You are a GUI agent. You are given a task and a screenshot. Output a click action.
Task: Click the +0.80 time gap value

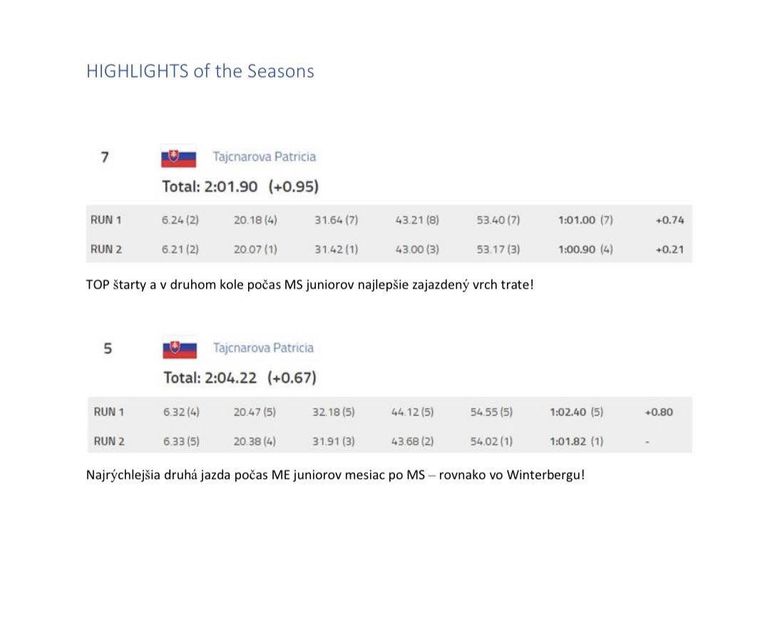point(659,412)
